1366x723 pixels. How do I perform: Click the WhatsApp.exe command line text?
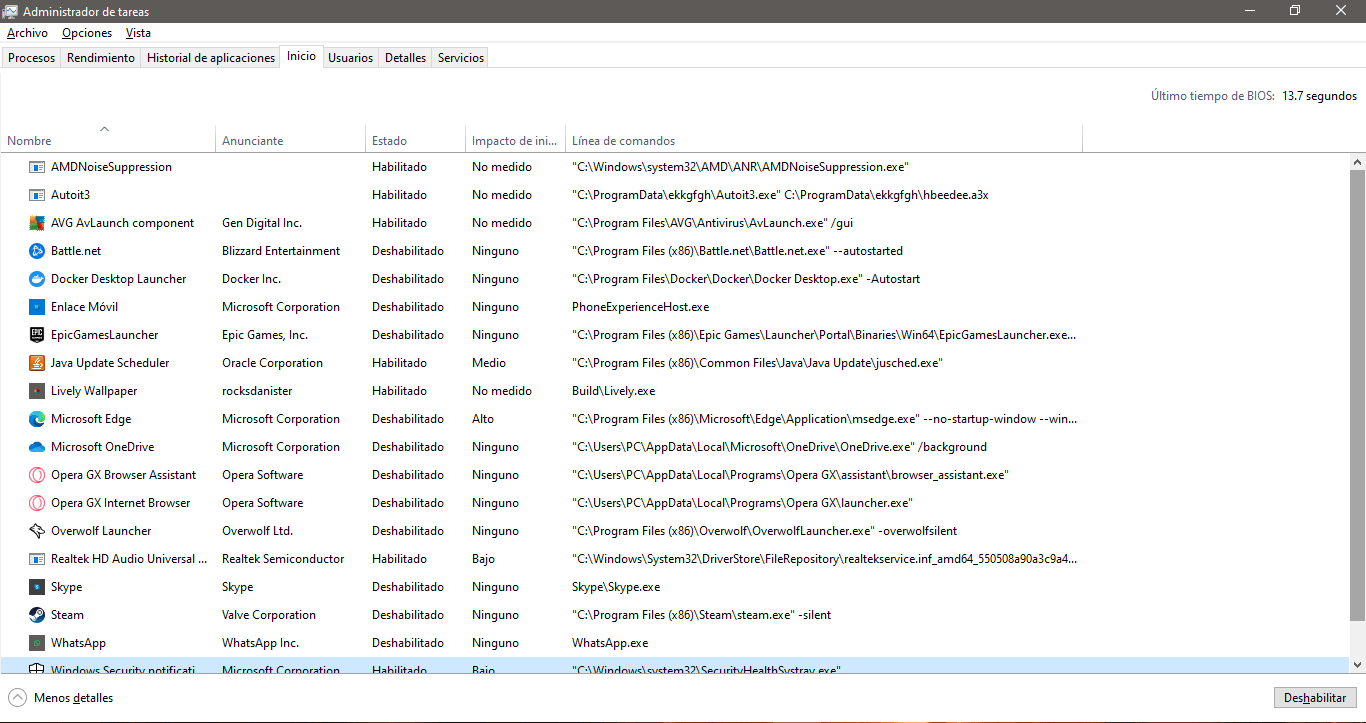point(610,643)
